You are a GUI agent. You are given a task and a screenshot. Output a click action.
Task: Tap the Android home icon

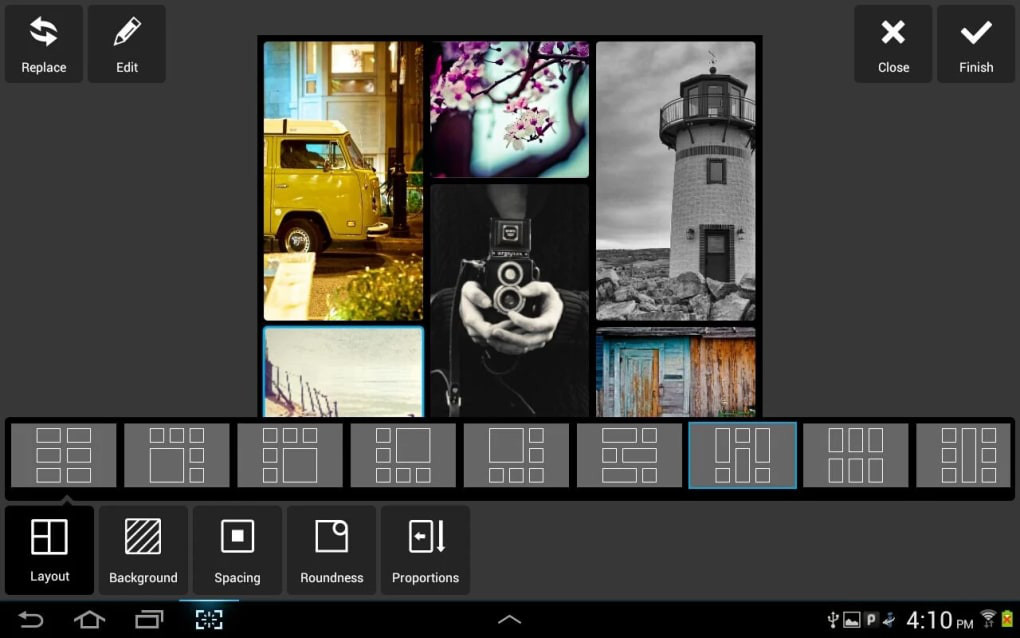click(x=89, y=620)
